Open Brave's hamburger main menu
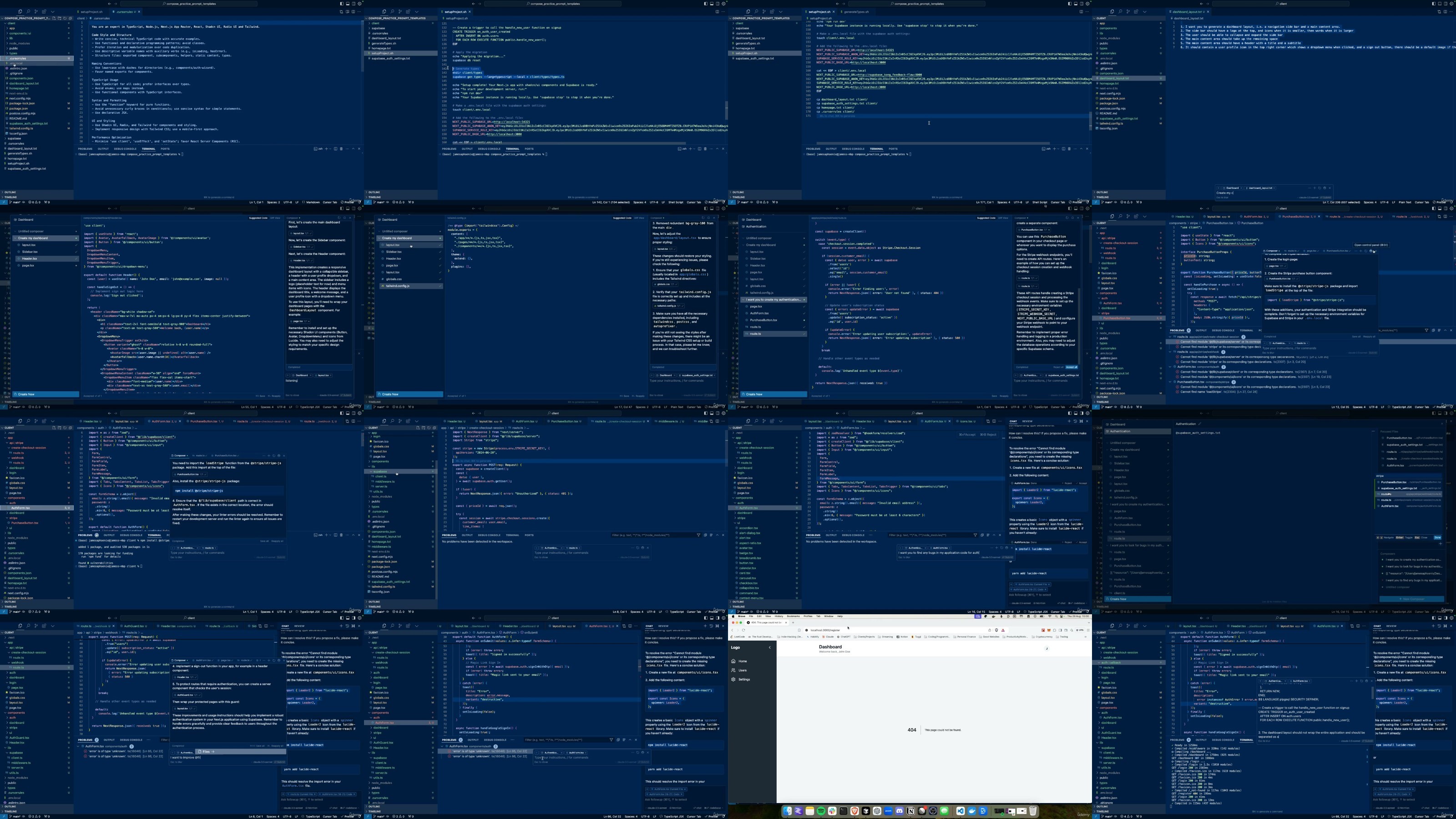1456x819 pixels. (x=1088, y=630)
